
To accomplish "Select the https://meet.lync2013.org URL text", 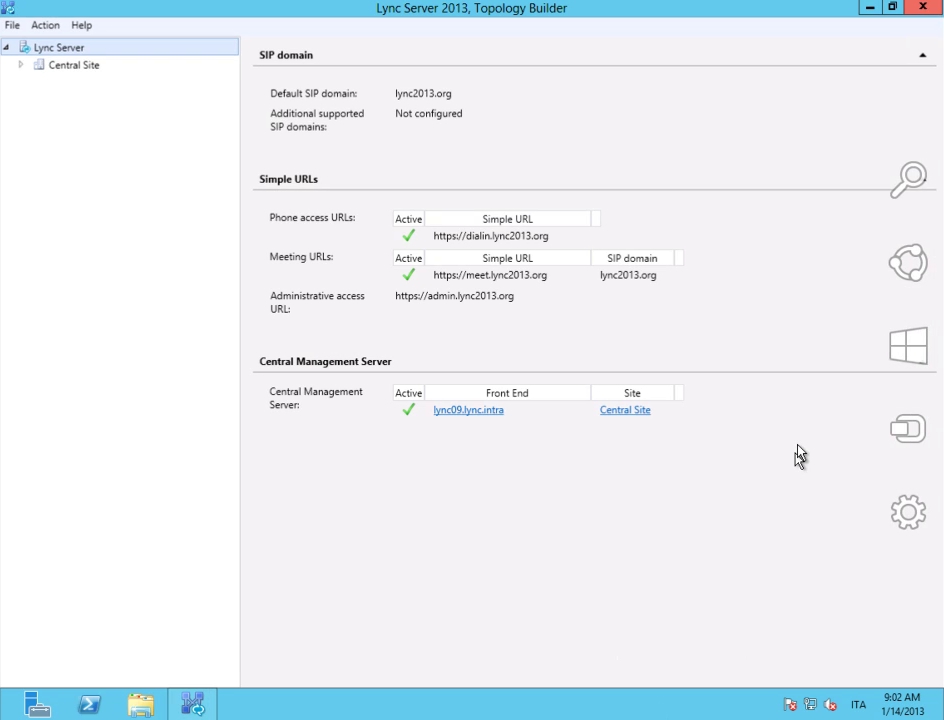I will 490,275.
